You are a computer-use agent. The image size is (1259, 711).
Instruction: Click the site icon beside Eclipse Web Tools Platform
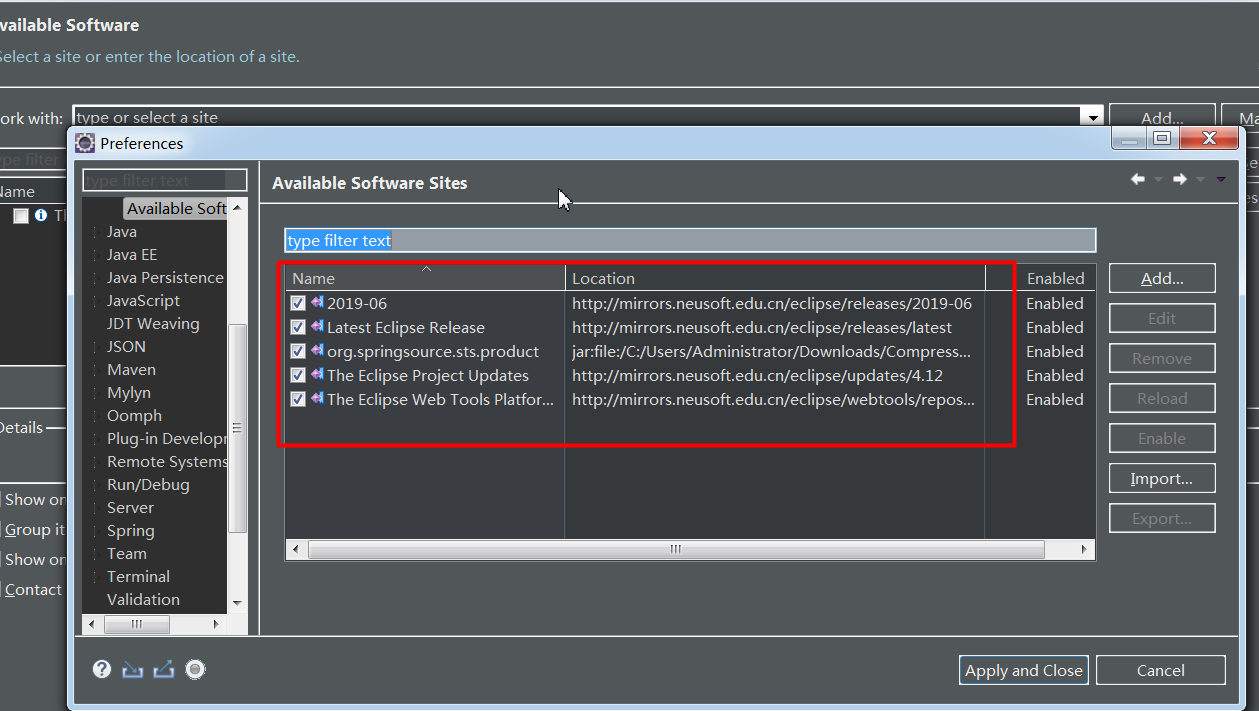pos(317,398)
